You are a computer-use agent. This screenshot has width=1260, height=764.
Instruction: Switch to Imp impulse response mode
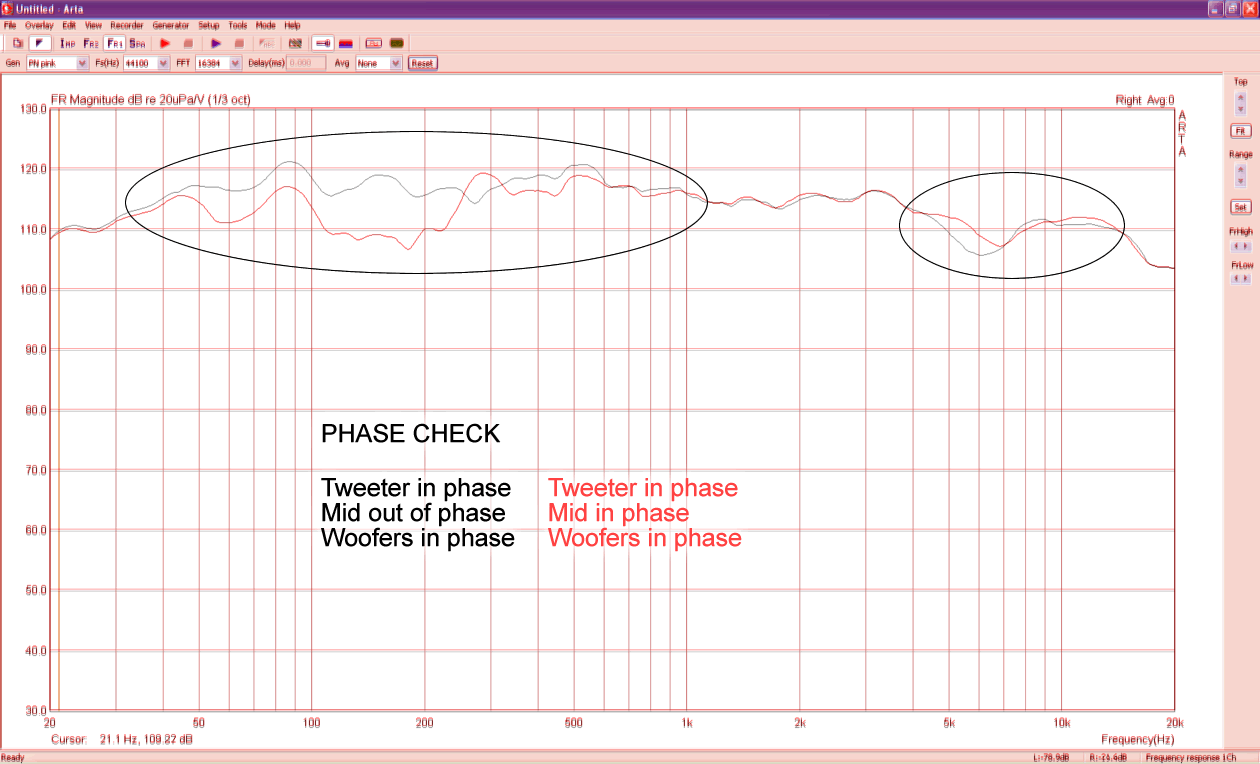pyautogui.click(x=68, y=43)
